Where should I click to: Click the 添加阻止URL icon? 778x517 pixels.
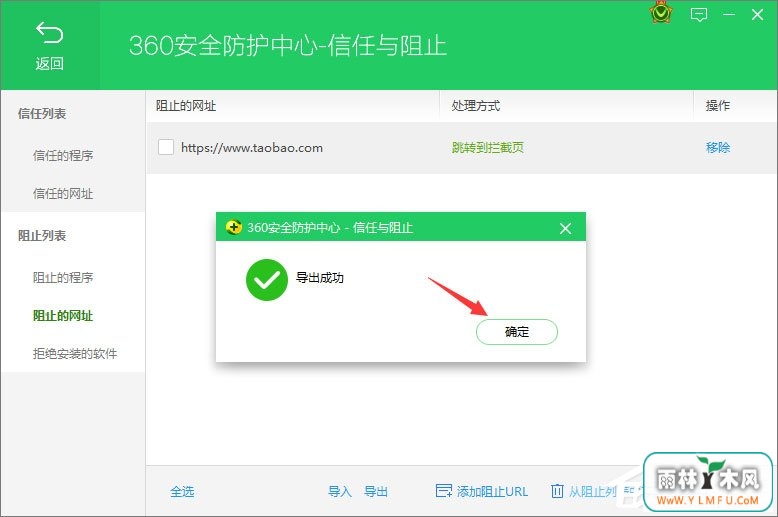[x=444, y=491]
